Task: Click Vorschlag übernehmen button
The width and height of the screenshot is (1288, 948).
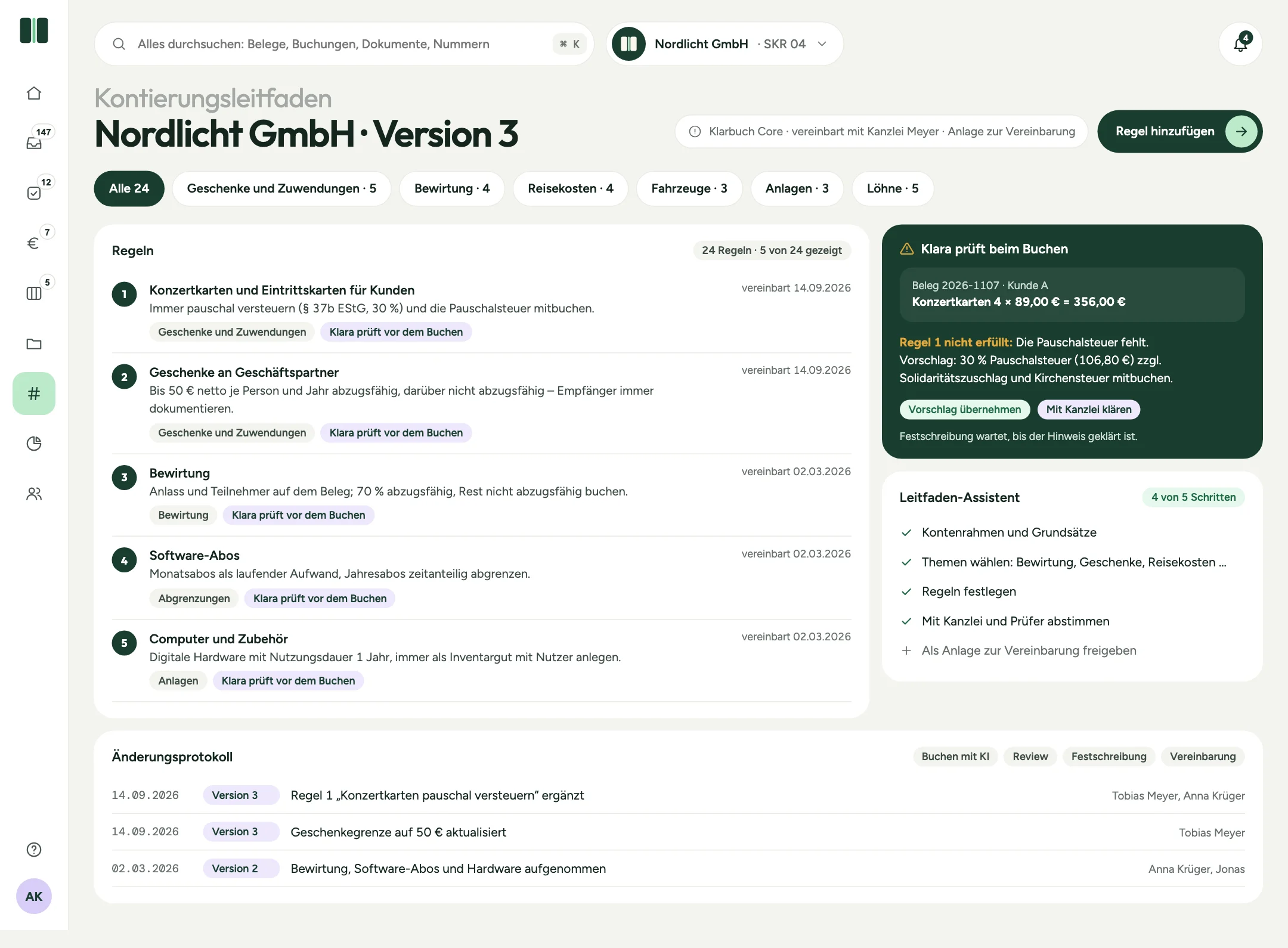Action: [965, 410]
